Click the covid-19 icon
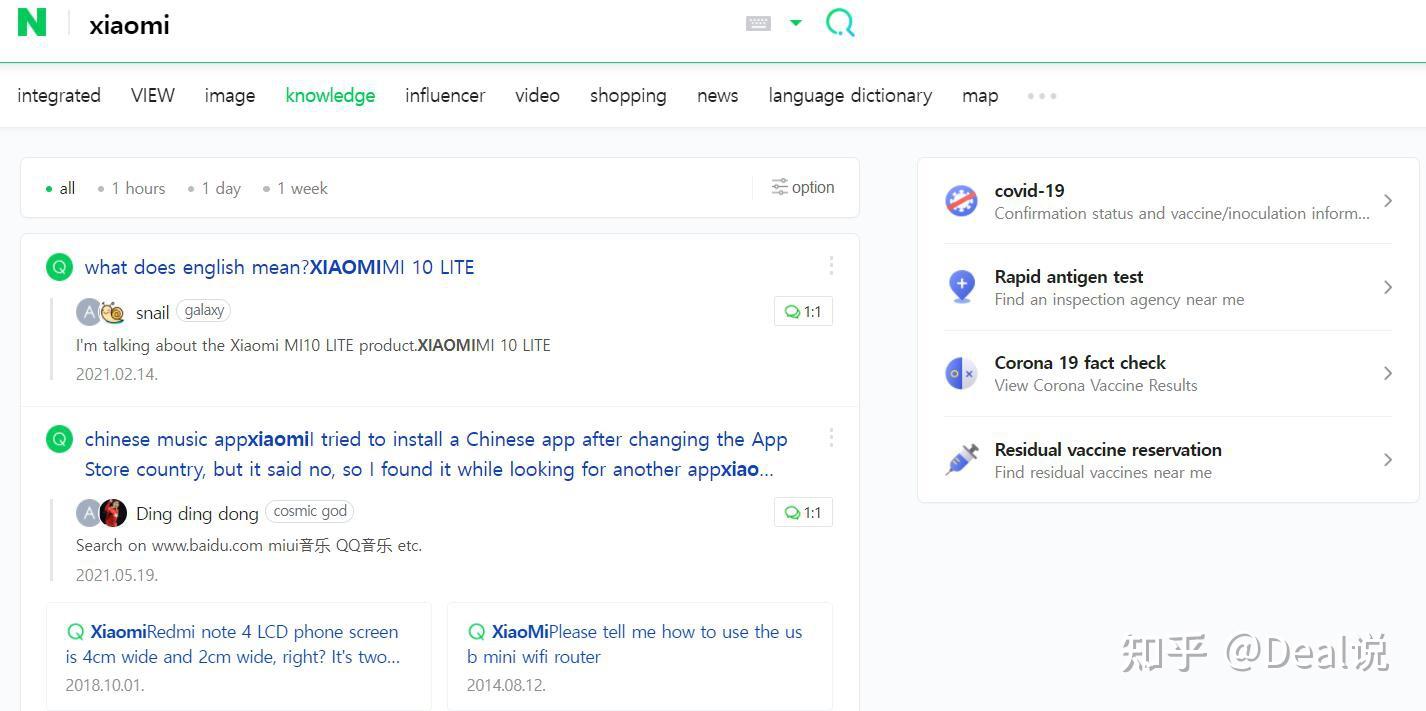This screenshot has width=1426, height=711. tap(961, 201)
